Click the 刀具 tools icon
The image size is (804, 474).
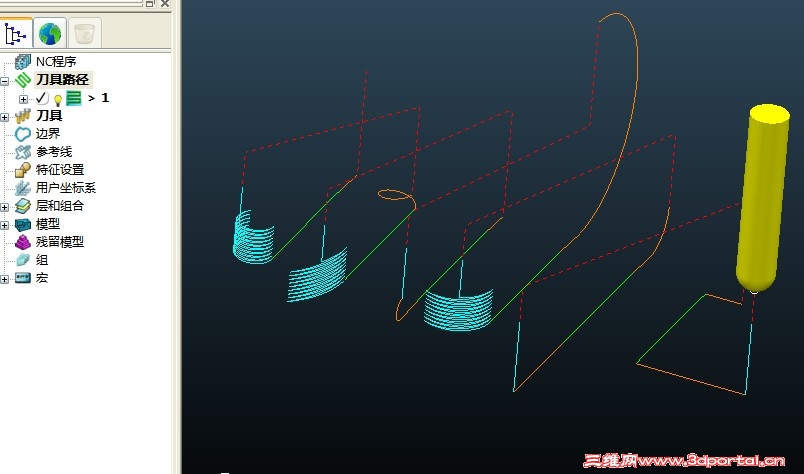(x=23, y=116)
